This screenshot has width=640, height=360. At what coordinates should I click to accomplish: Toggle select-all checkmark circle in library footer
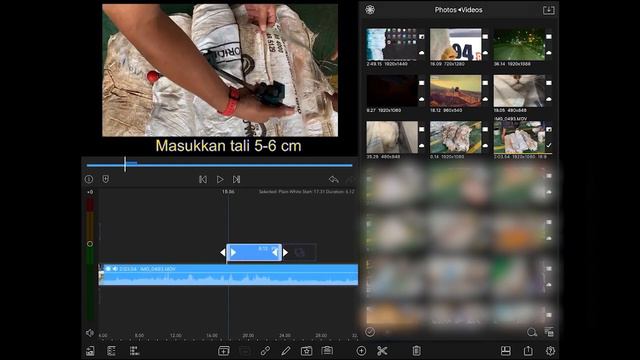pos(370,332)
